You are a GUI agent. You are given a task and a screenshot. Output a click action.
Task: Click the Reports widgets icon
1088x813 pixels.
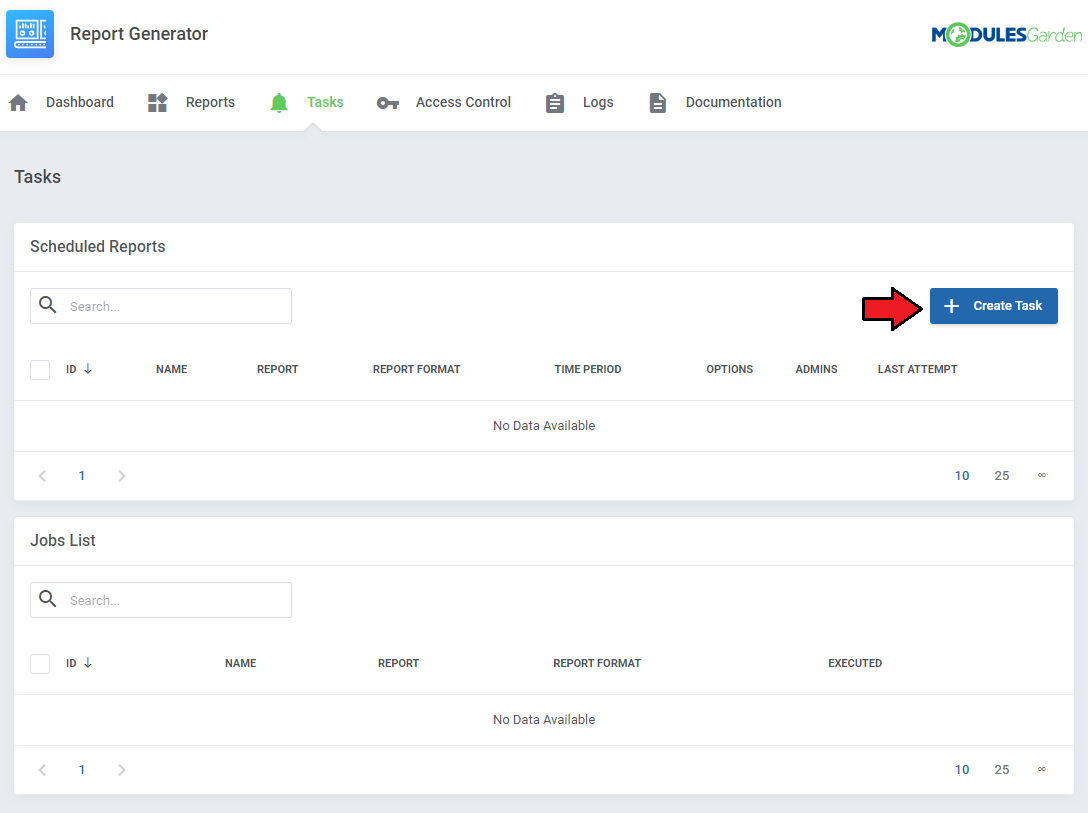[158, 103]
